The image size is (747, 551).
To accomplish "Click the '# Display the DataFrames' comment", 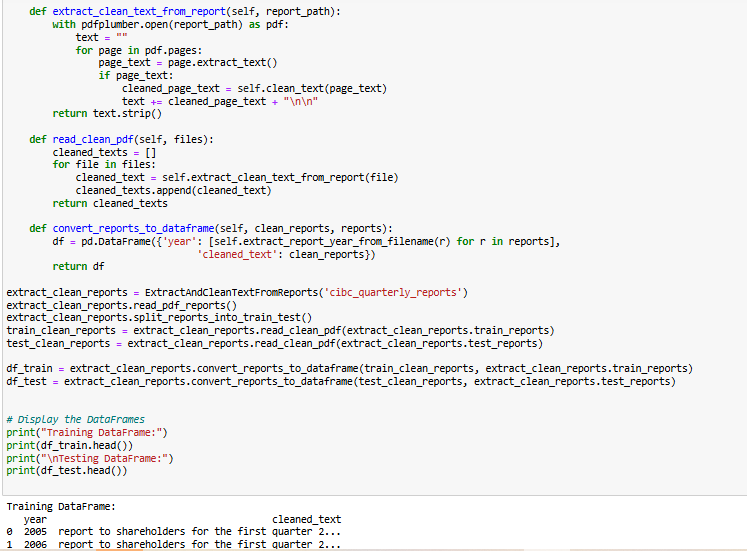I will 75,420.
